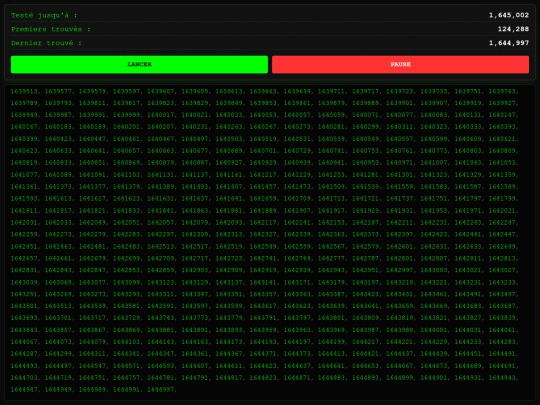Click prime 1639577 in the list
Screen dimensions: 540x405
pos(58,91)
